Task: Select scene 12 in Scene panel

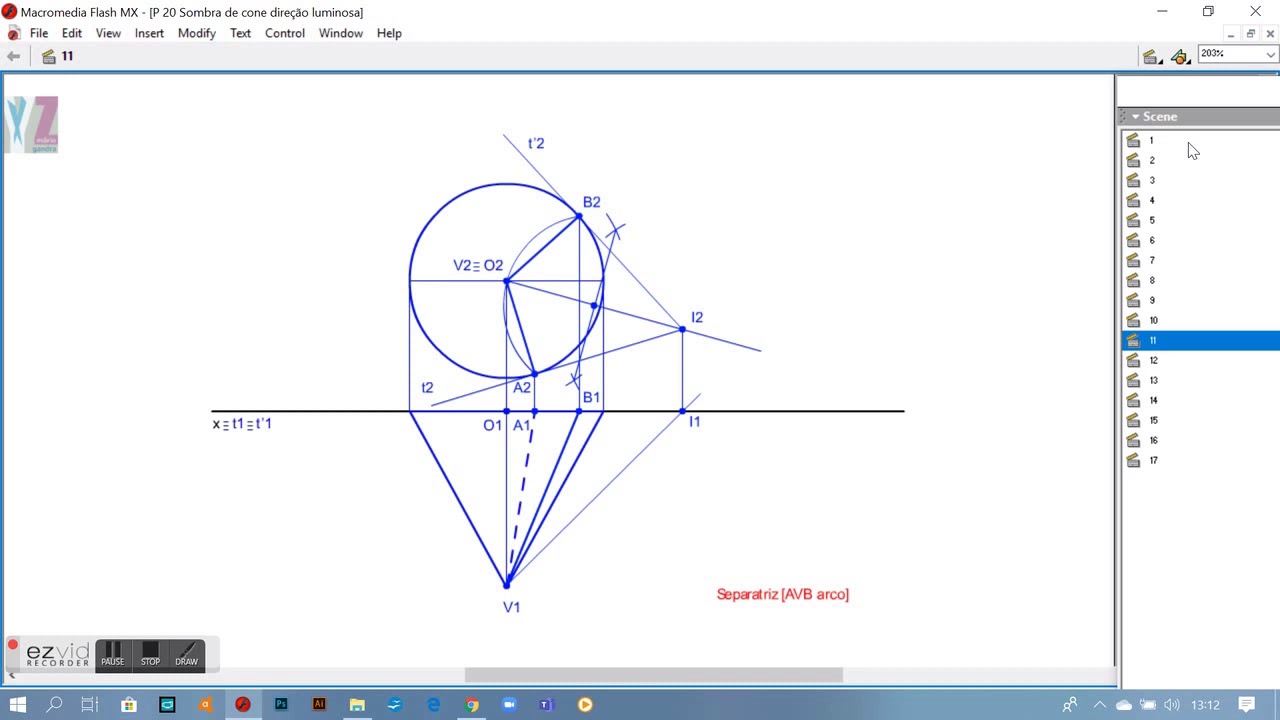Action: coord(1200,361)
